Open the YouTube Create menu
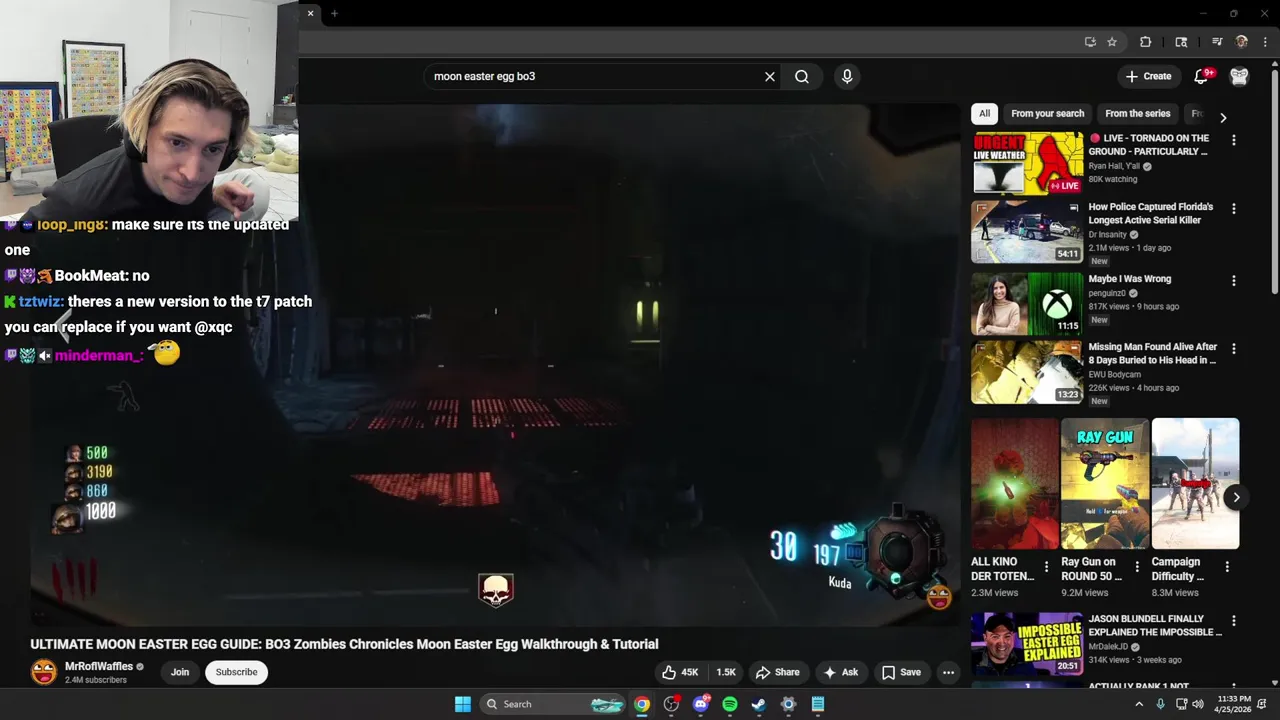 (x=1148, y=76)
